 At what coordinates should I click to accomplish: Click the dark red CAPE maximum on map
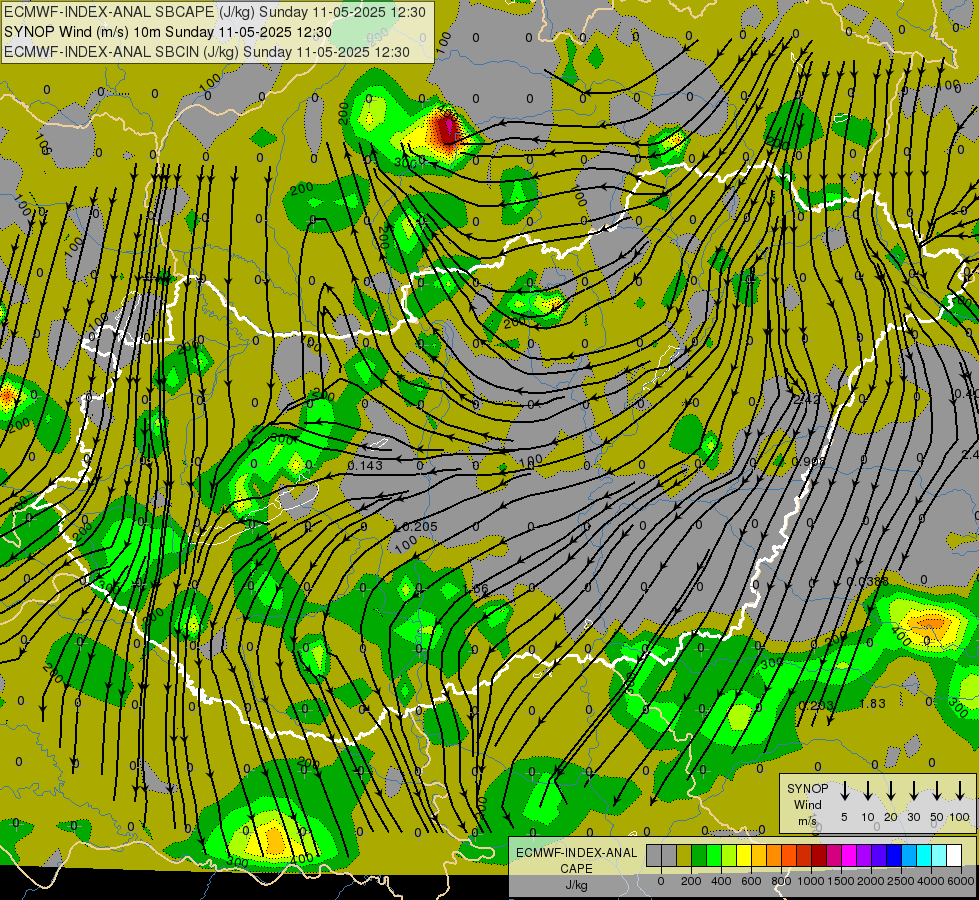[x=447, y=129]
